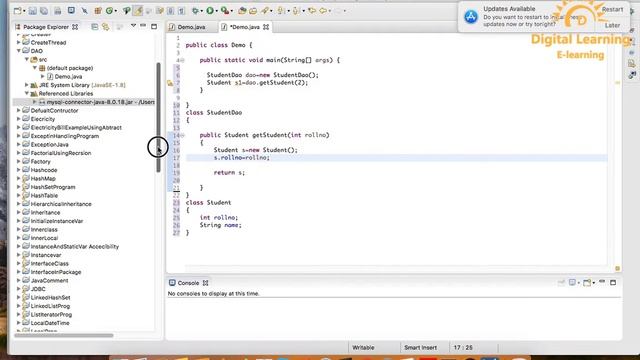Viewport: 640px width, 360px height.
Task: Collapse the src folder under DAO
Action: 27,60
